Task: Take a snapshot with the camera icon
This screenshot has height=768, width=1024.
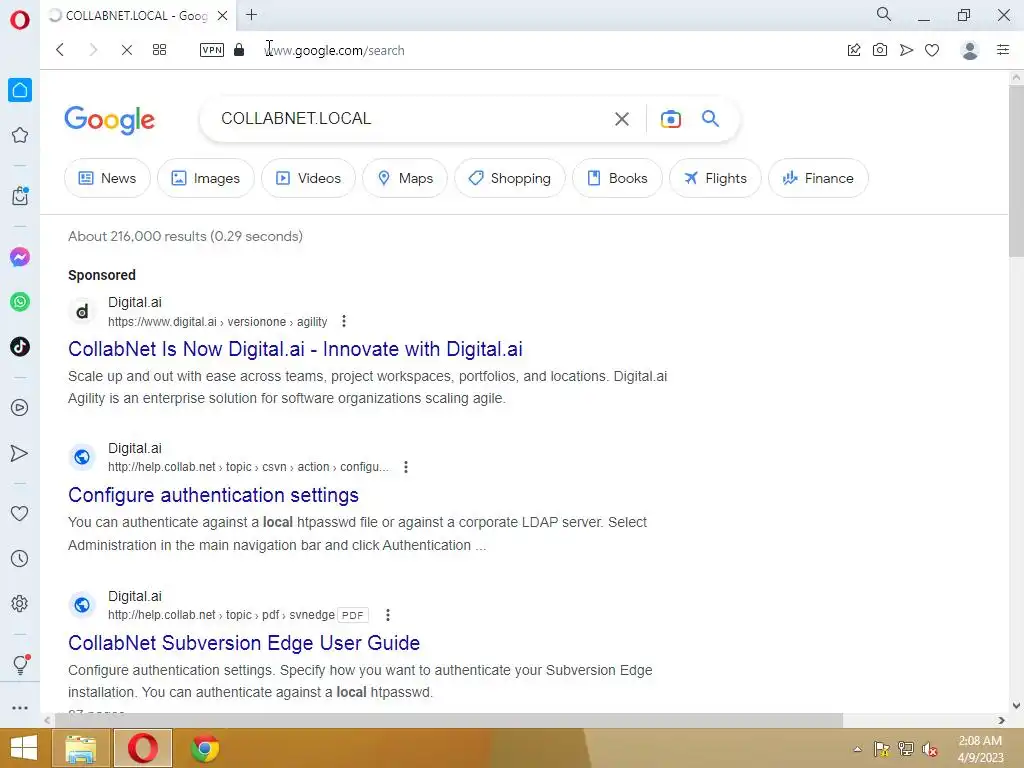Action: (x=880, y=50)
